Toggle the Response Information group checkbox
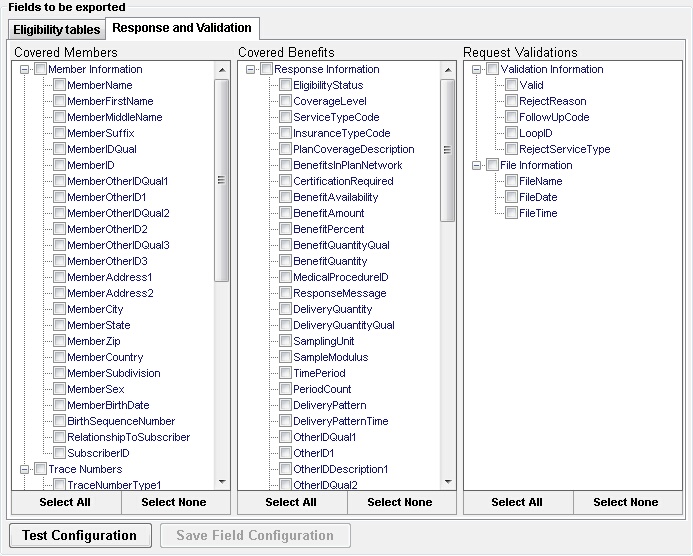693x556 pixels. [x=267, y=69]
